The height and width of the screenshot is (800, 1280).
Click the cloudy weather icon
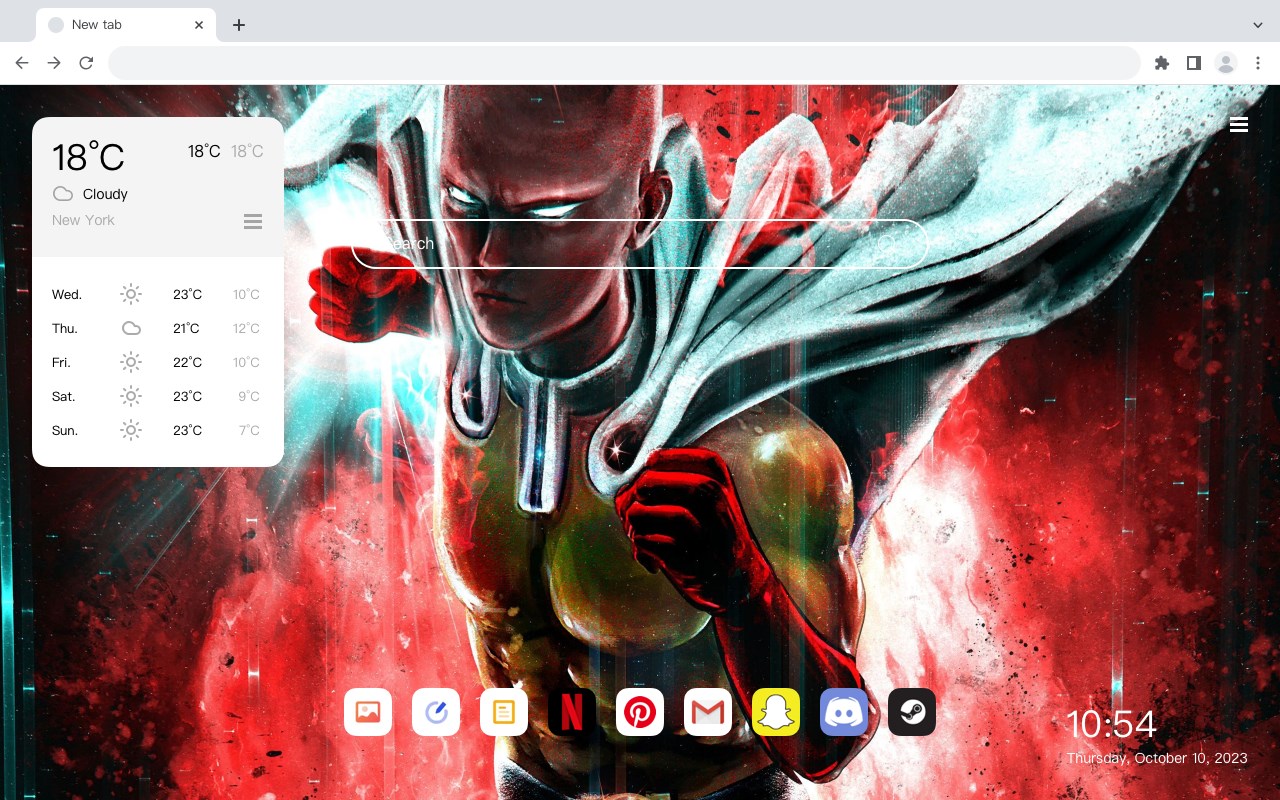[x=63, y=194]
